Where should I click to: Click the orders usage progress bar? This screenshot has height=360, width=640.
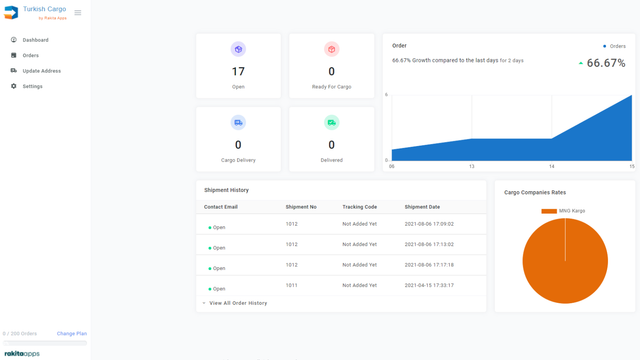coord(45,343)
